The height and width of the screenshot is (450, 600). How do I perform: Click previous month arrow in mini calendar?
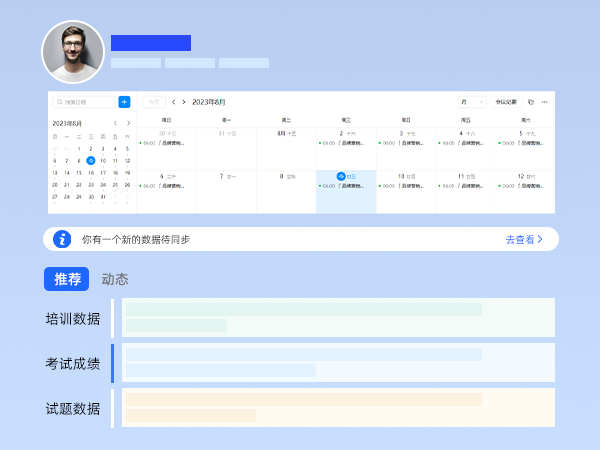(115, 123)
